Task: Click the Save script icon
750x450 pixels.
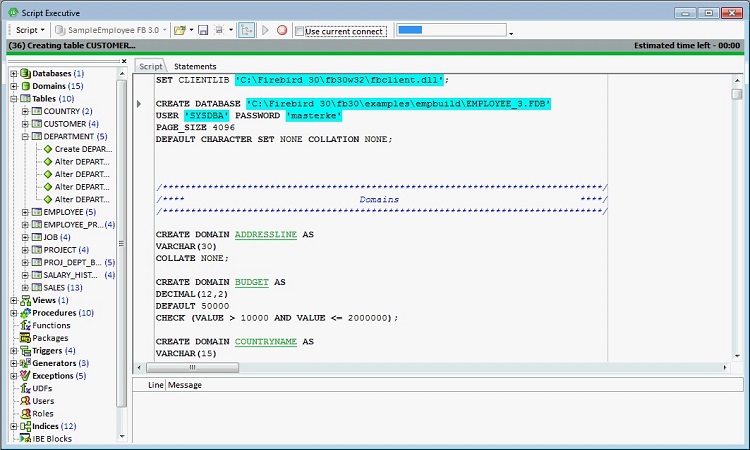Action: 202,30
